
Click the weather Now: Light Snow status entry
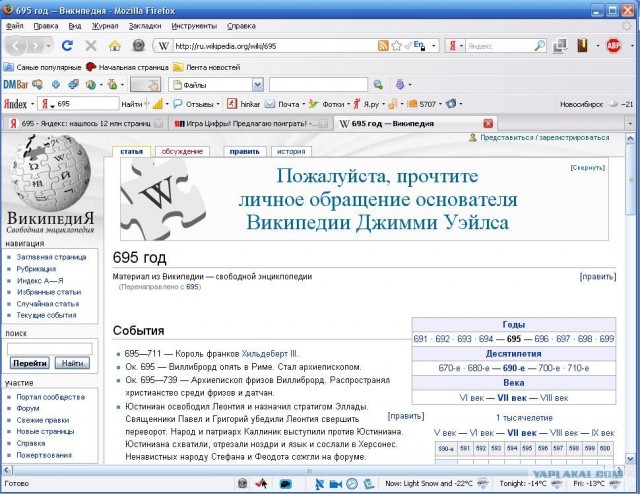pyautogui.click(x=428, y=484)
